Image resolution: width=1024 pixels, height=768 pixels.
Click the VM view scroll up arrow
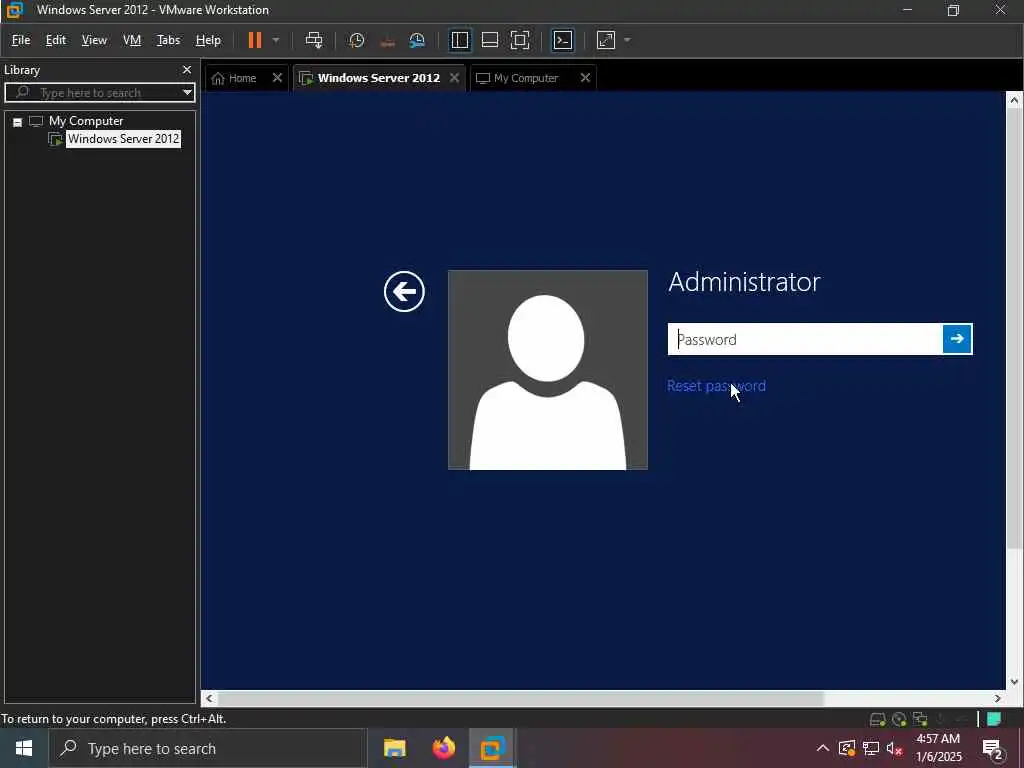click(x=1014, y=101)
